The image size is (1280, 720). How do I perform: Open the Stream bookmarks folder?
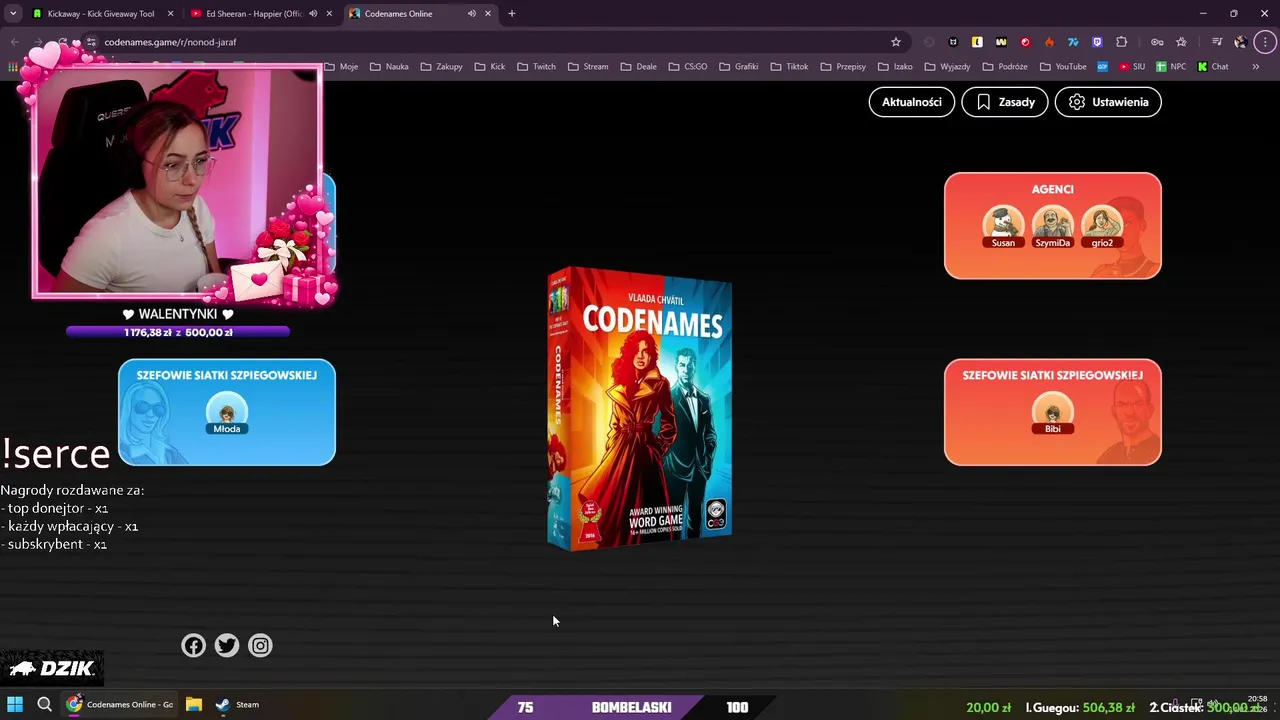coord(587,67)
